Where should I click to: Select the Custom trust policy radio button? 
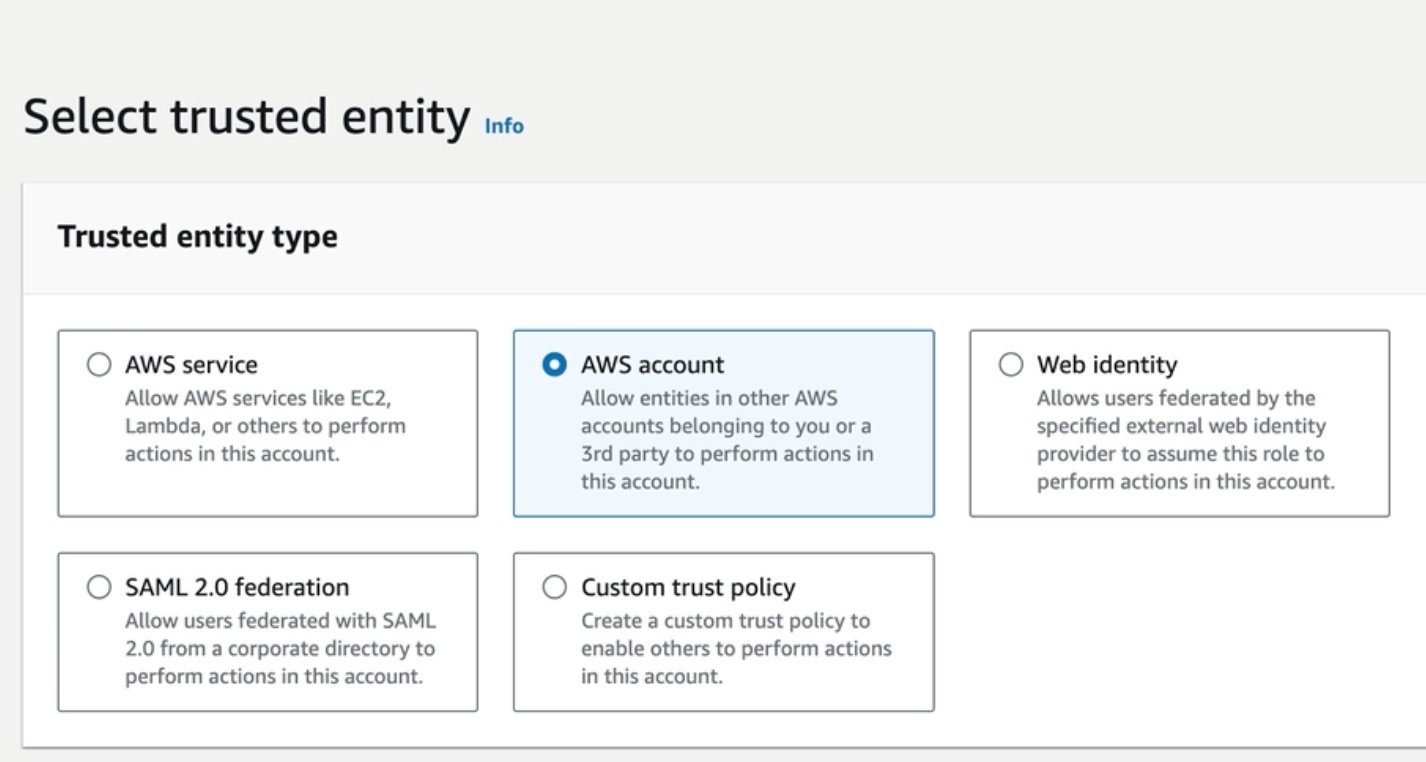click(x=554, y=587)
